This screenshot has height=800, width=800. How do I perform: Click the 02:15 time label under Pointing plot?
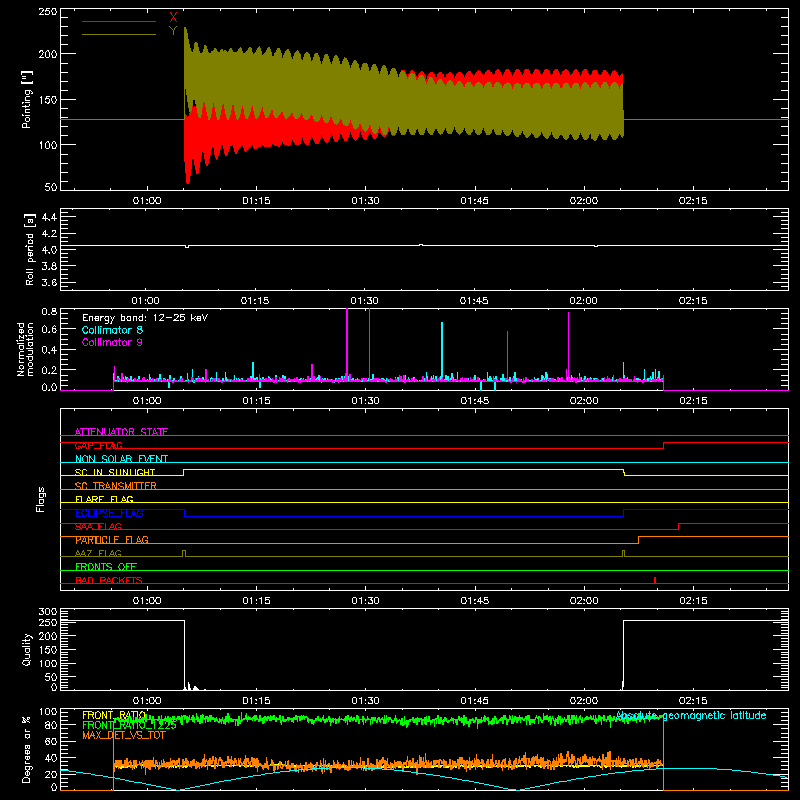[693, 201]
